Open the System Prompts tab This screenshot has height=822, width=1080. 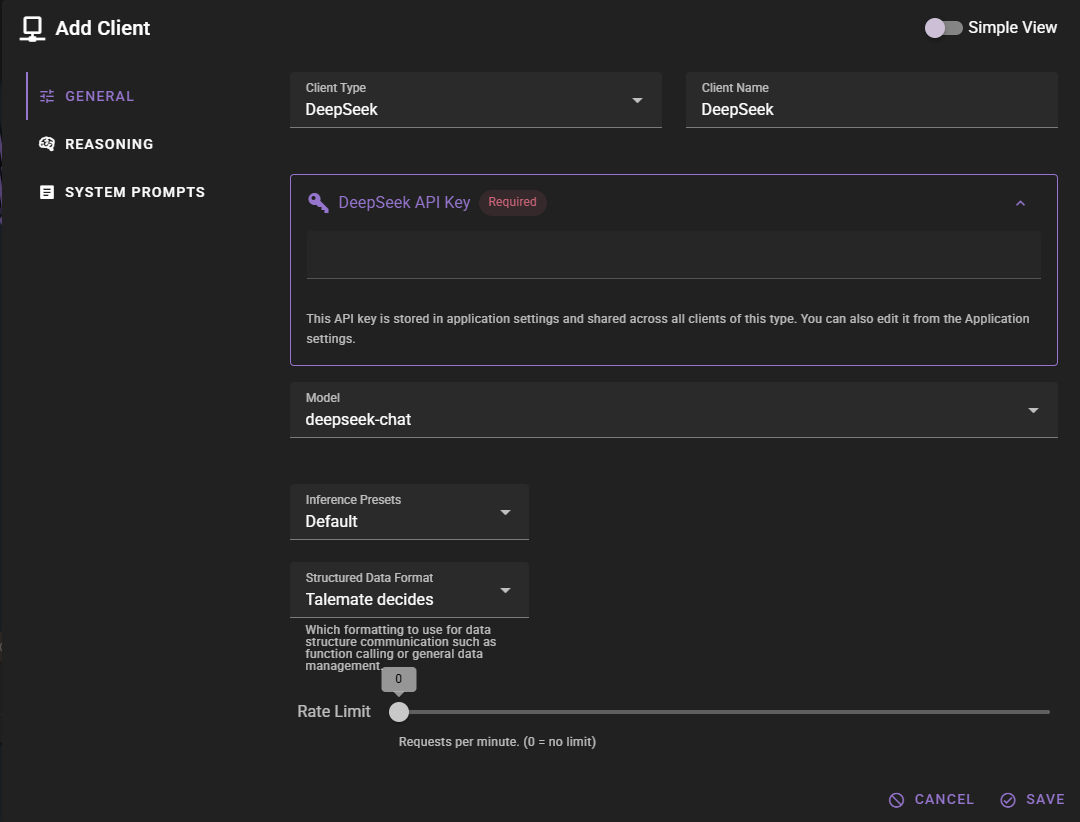tap(134, 192)
